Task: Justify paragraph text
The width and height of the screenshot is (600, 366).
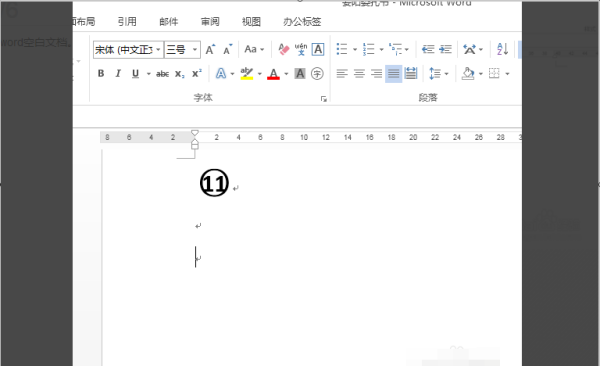Action: click(393, 74)
